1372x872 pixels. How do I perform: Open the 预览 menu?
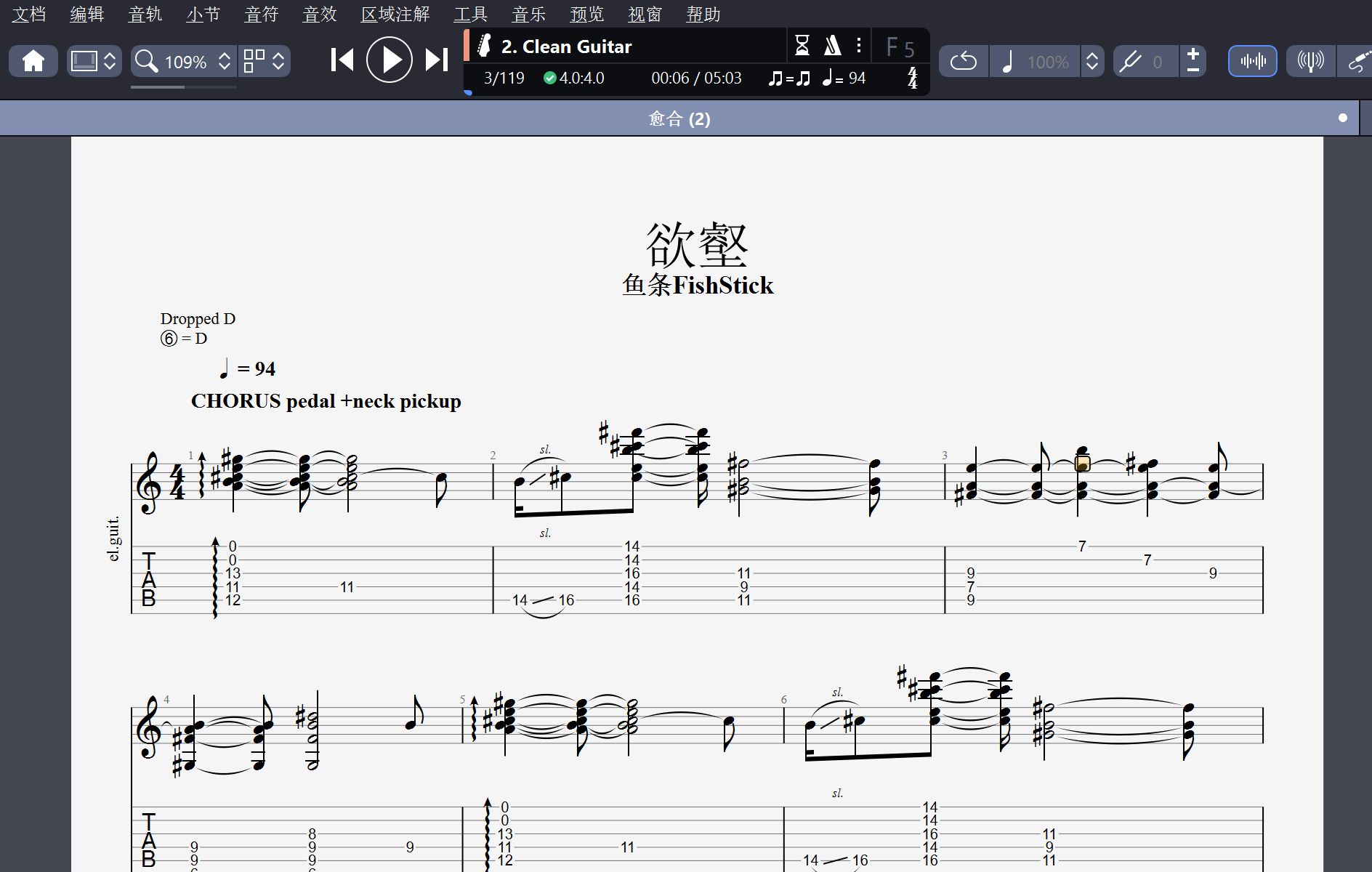coord(587,15)
